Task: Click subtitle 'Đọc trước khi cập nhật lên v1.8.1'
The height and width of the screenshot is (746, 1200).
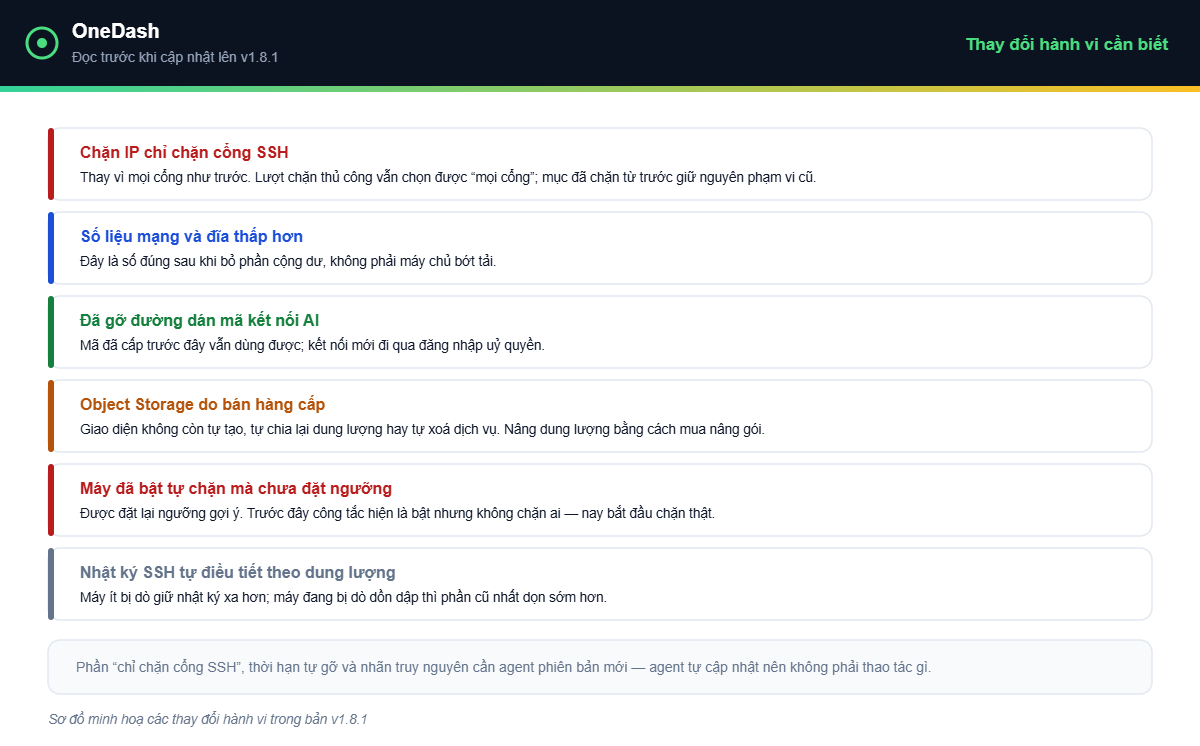Action: [175, 58]
